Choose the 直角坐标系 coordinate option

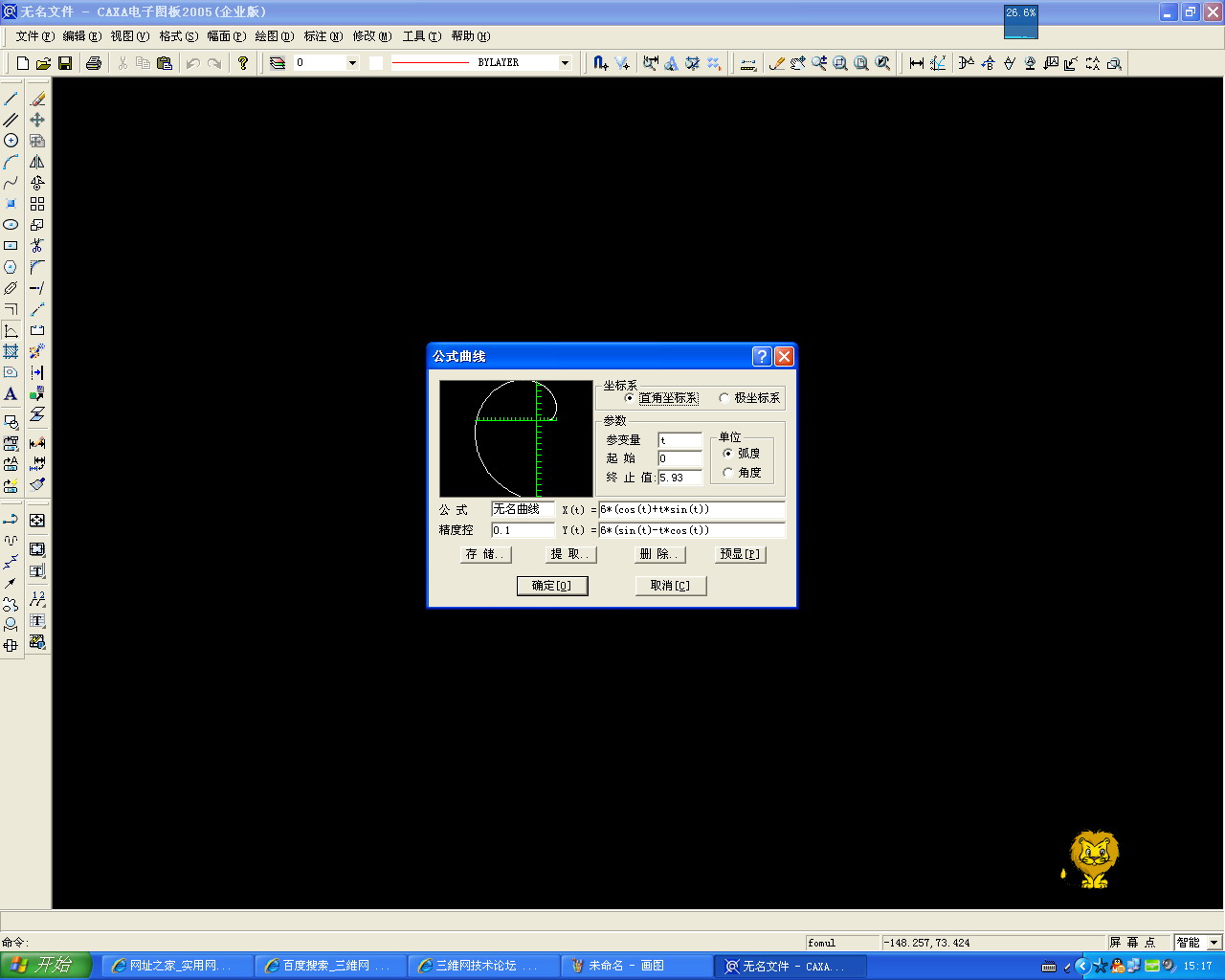click(x=661, y=398)
